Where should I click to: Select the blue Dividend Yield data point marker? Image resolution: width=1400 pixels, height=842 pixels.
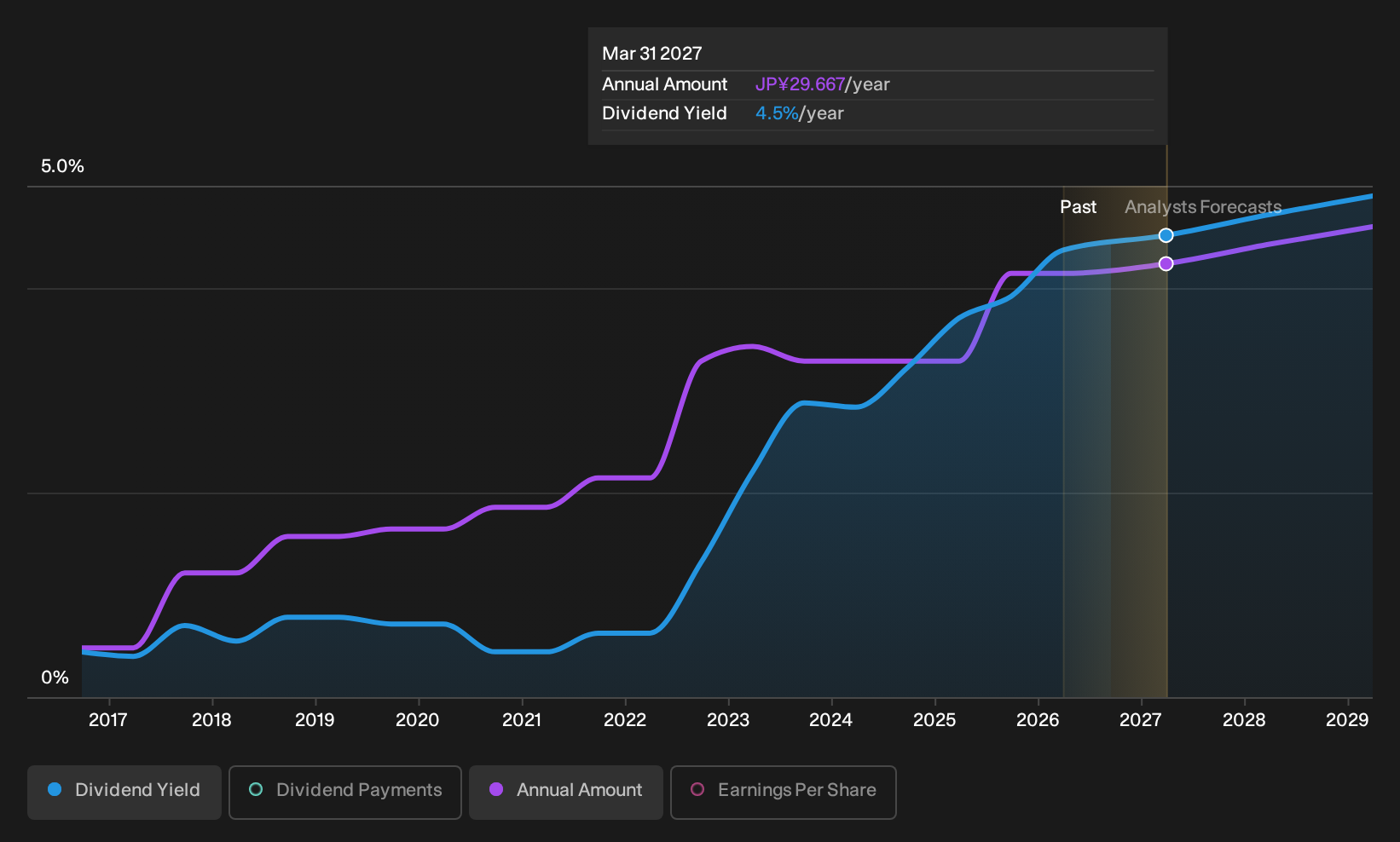[x=1166, y=235]
